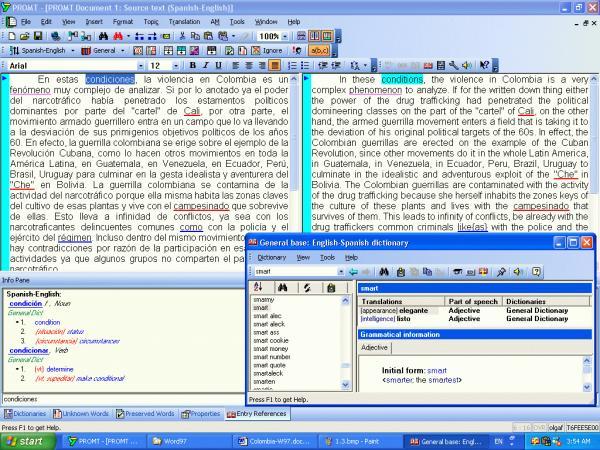This screenshot has height=450, width=600.
Task: Expand the font size 12 dropdown
Action: tap(176, 66)
